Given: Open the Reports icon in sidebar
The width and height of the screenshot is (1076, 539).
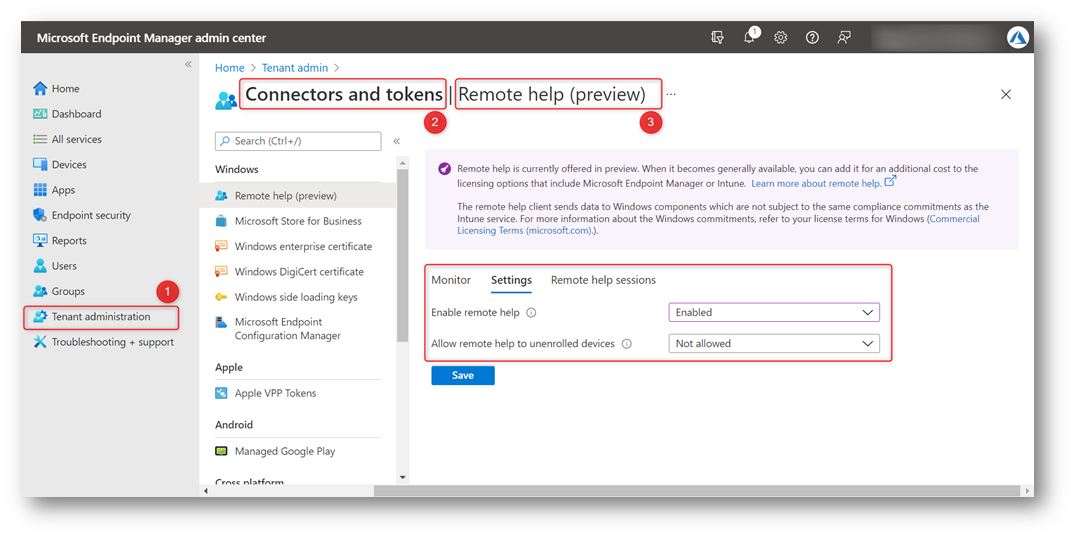Looking at the screenshot, I should [x=40, y=241].
